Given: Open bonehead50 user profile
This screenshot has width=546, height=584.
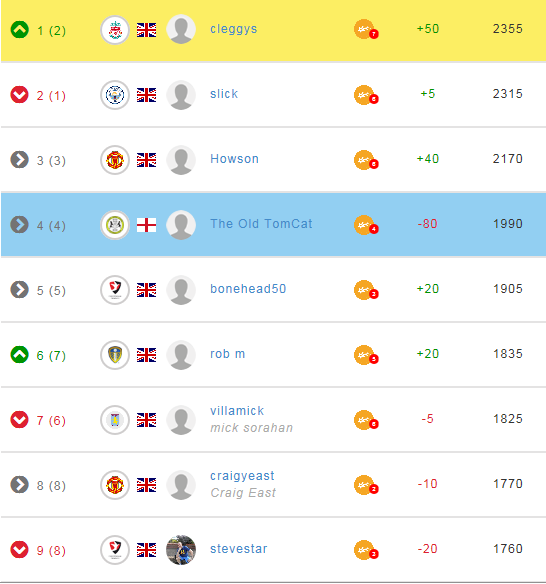Looking at the screenshot, I should tap(248, 289).
